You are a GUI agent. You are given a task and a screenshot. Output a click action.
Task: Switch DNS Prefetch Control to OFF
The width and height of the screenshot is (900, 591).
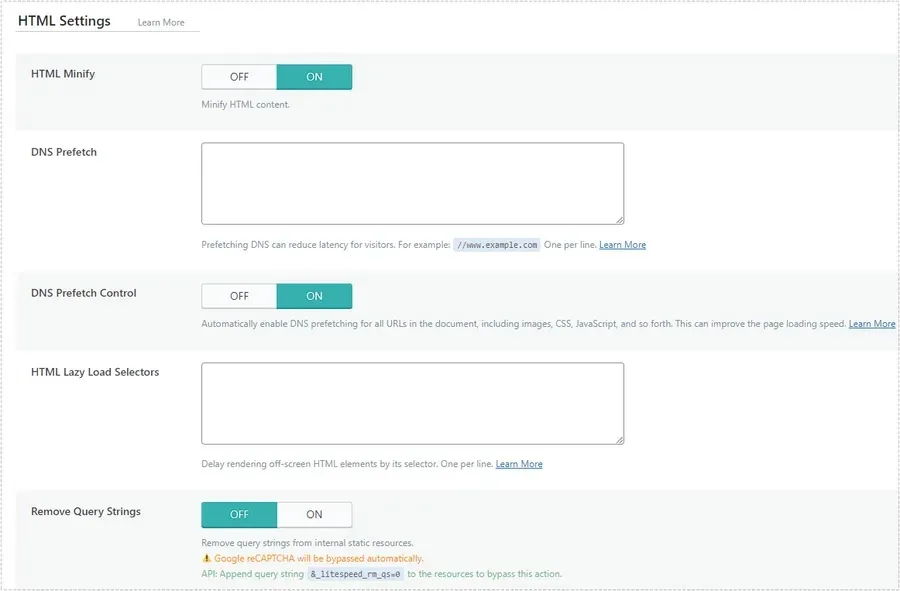point(239,296)
